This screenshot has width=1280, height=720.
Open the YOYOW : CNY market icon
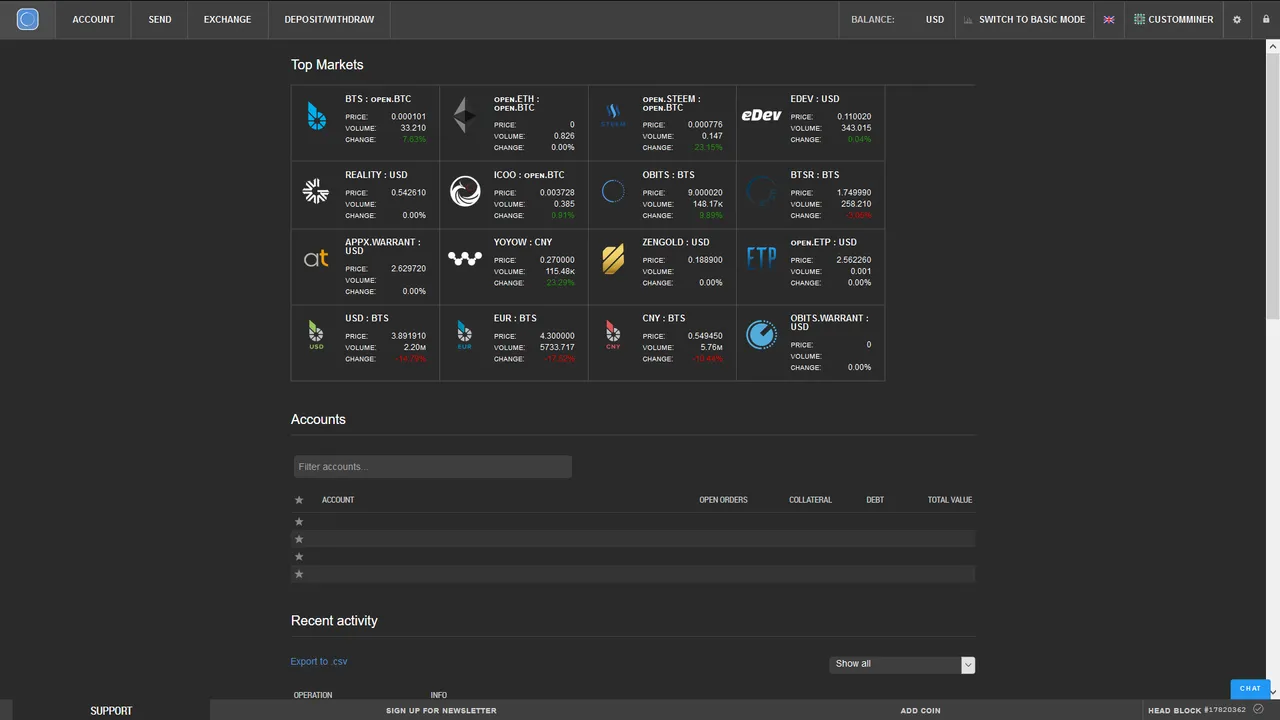tap(465, 258)
